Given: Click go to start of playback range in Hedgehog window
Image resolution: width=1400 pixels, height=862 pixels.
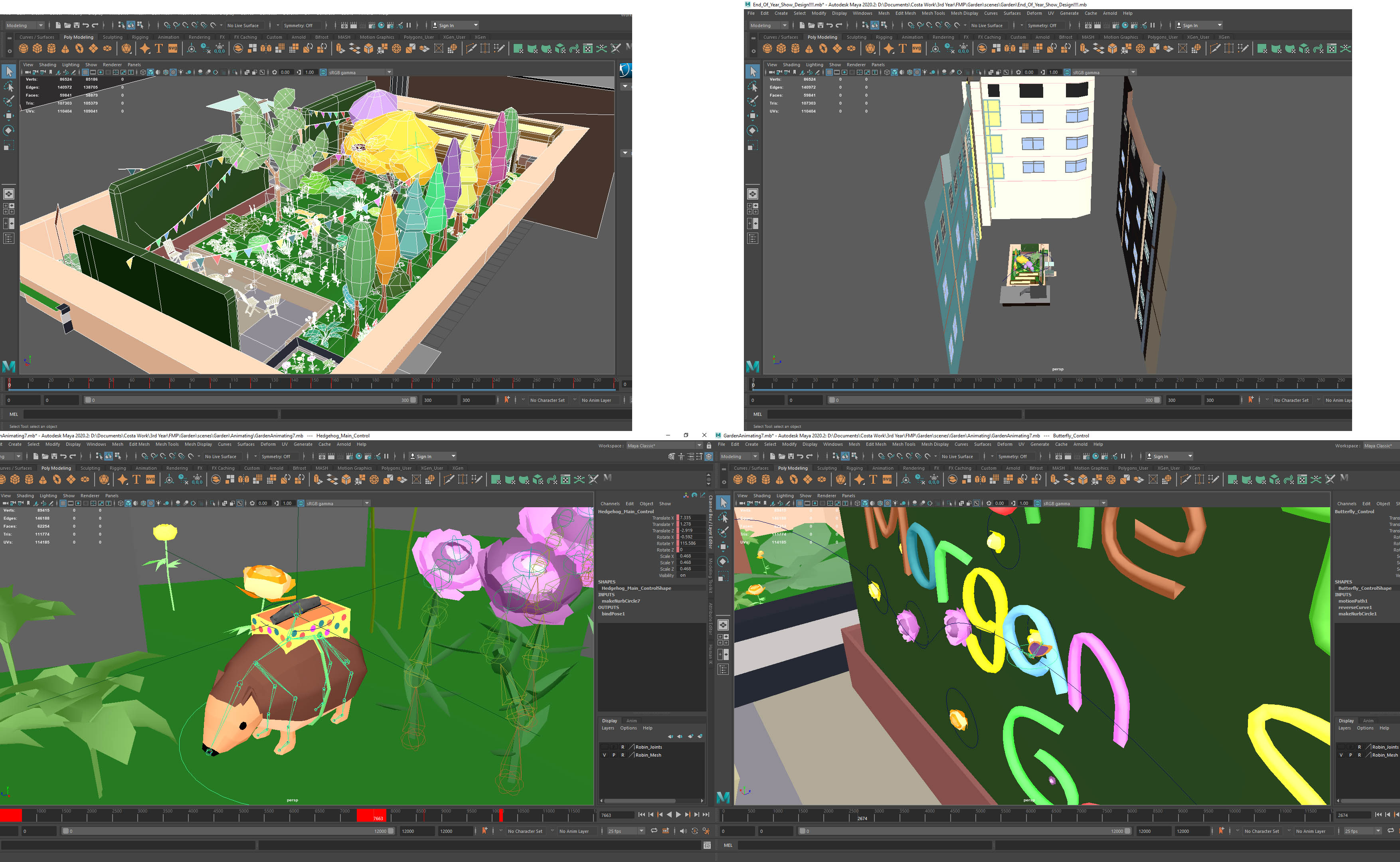Looking at the screenshot, I should point(641,815).
